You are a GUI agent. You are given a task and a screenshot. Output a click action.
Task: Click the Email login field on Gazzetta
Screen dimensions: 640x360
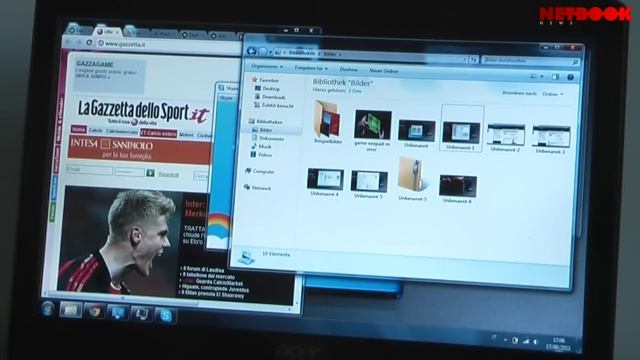(x=90, y=169)
